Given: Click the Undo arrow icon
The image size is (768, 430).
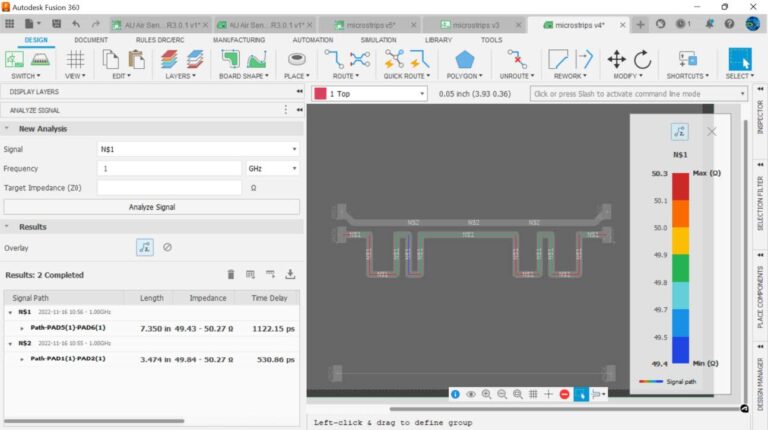Looking at the screenshot, I should 76,24.
